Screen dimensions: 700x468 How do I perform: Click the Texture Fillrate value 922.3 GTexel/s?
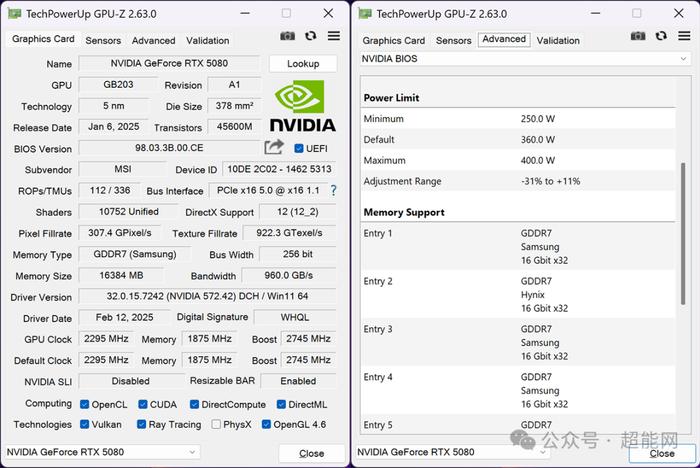click(289, 233)
